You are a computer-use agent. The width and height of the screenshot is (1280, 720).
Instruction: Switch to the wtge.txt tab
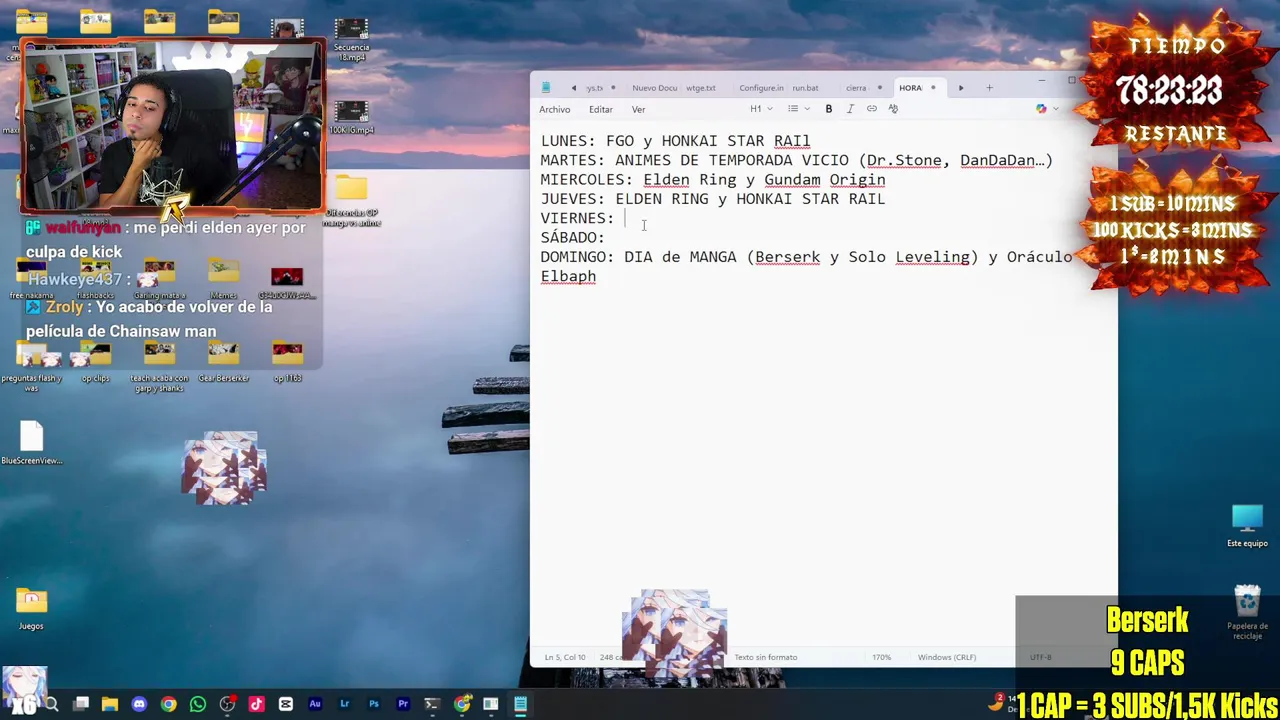701,88
